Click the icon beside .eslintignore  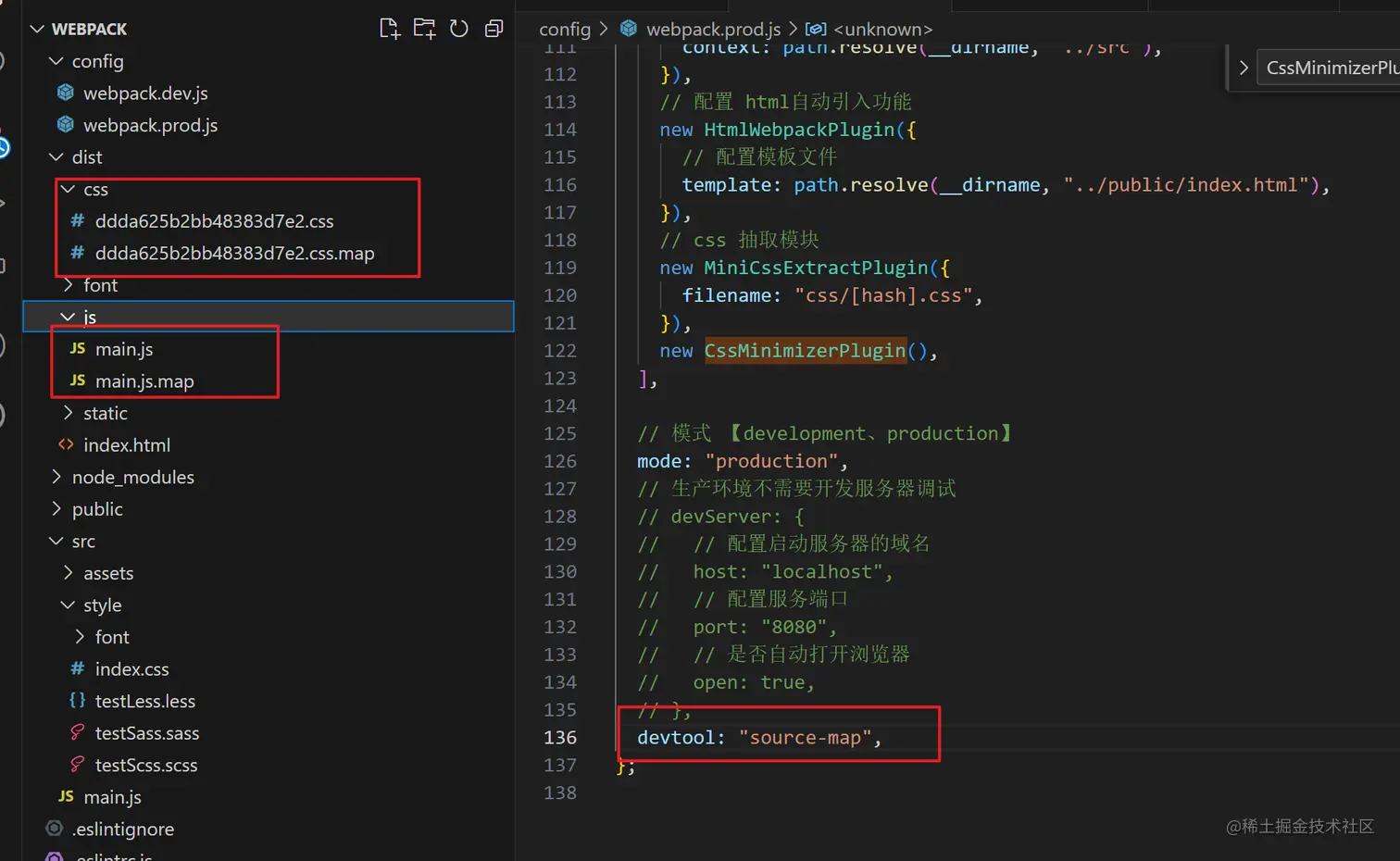55,829
